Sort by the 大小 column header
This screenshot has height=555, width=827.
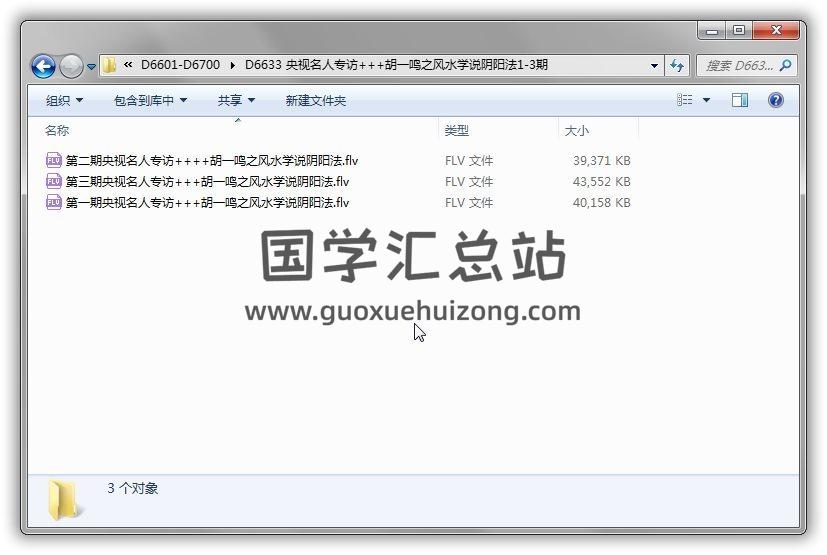coord(576,130)
